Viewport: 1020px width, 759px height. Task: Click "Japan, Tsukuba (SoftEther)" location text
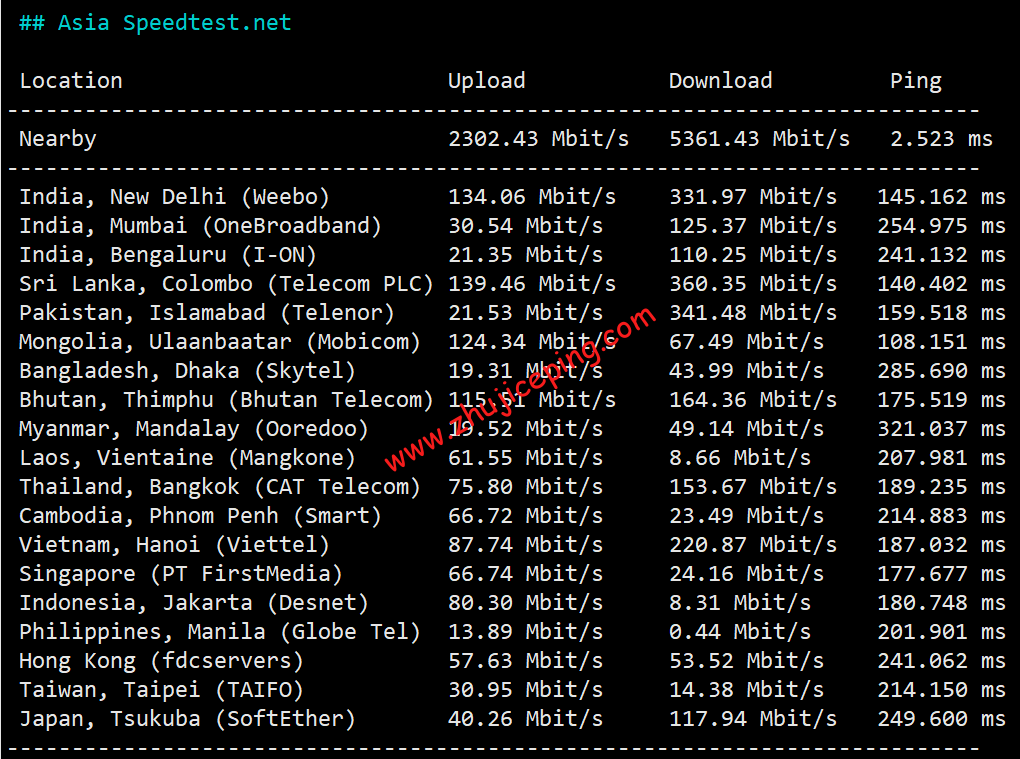[187, 719]
